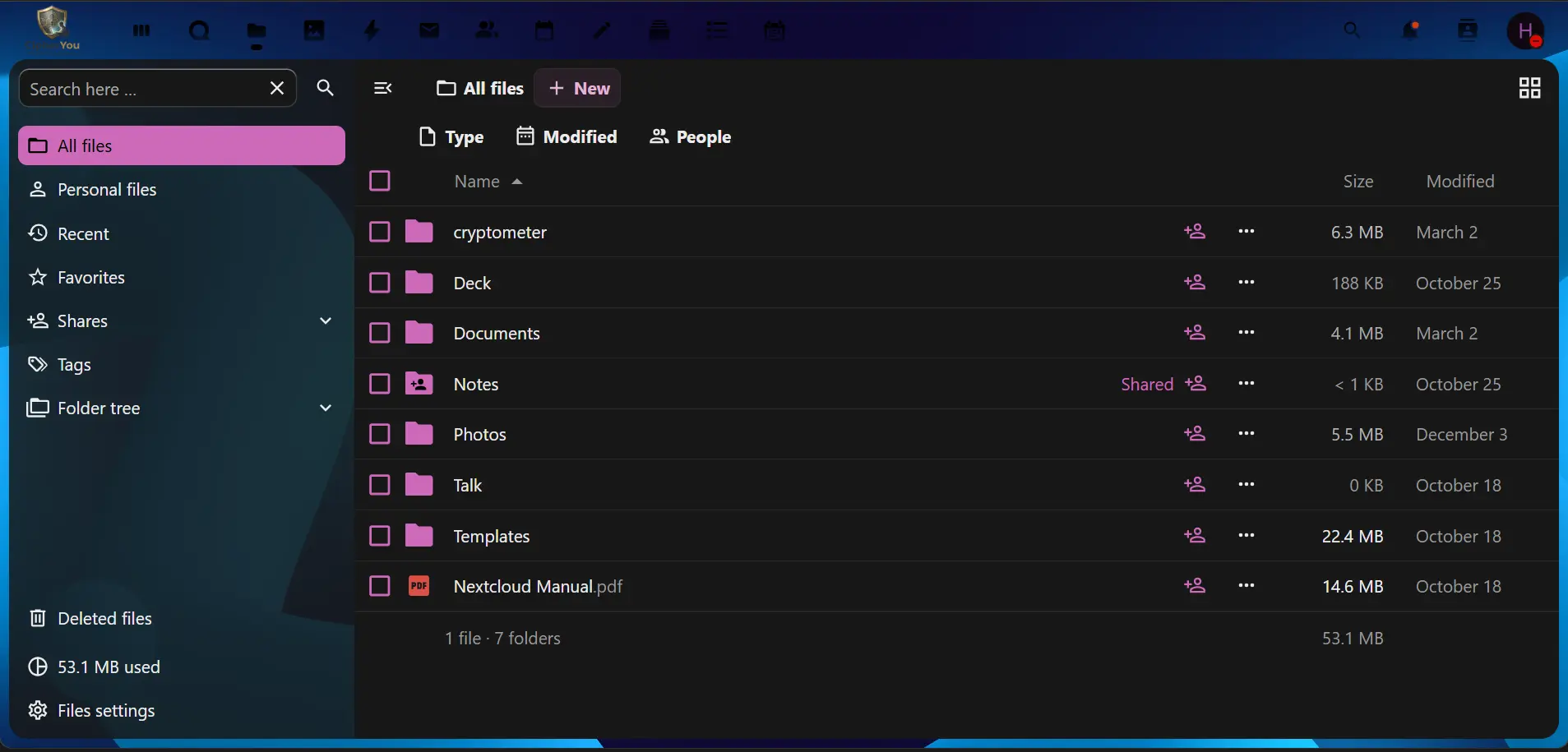Collapse the navigation sidebar toggle
Screen dimensions: 1568x752
pyautogui.click(x=383, y=88)
